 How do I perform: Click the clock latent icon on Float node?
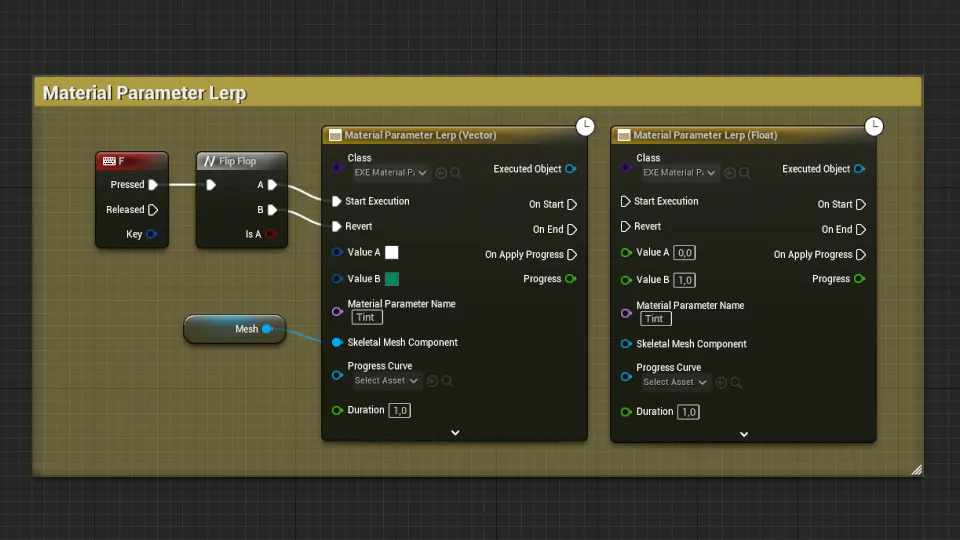(874, 126)
